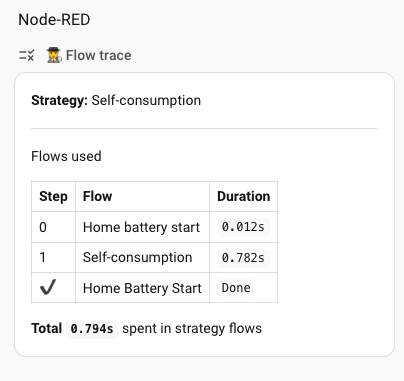The image size is (404, 381).
Task: Click the Done status badge
Action: [236, 288]
